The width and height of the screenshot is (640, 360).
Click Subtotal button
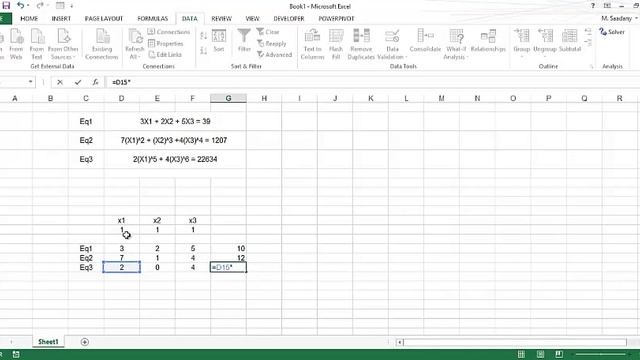(x=570, y=40)
